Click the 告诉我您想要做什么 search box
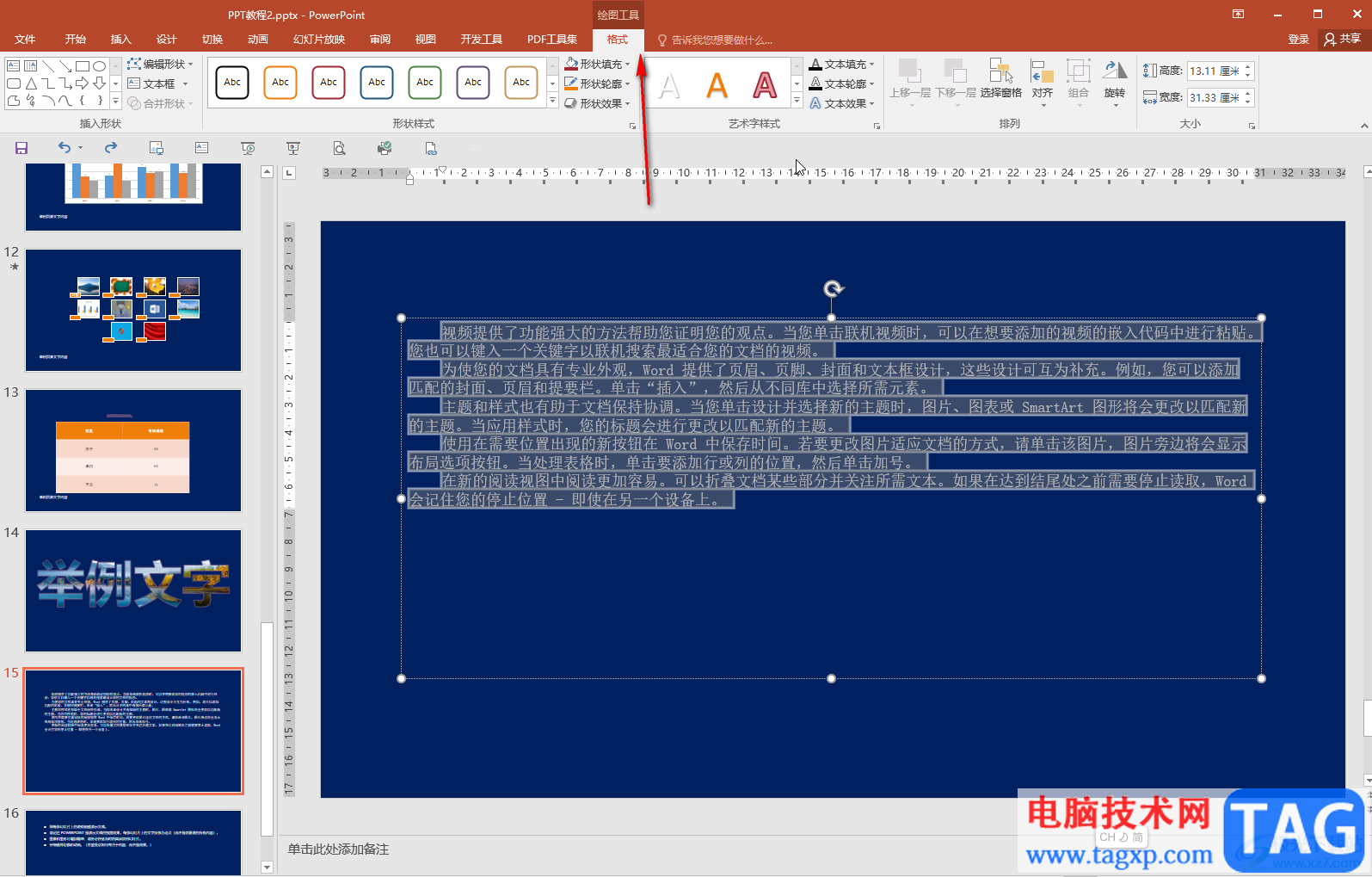 coord(716,40)
